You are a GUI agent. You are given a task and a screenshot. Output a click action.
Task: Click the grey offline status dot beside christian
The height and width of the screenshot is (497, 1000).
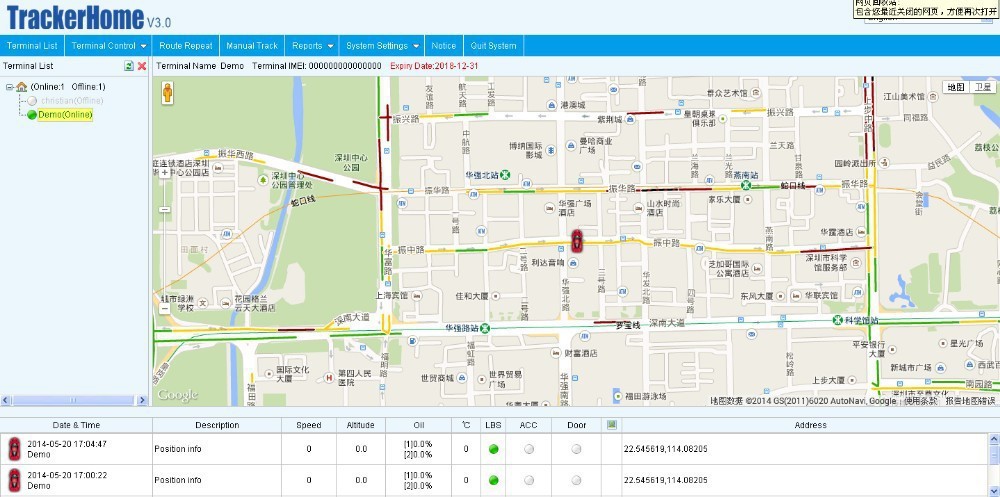[x=32, y=101]
